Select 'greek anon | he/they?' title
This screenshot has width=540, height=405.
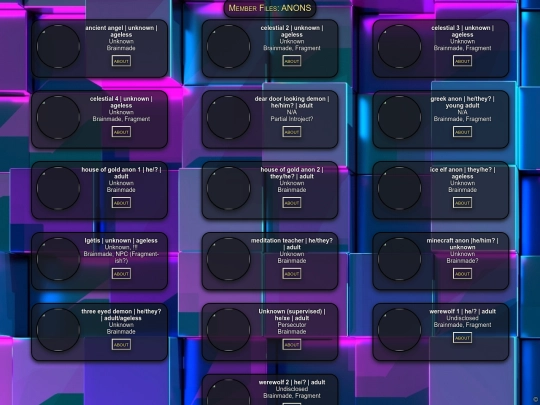point(462,102)
